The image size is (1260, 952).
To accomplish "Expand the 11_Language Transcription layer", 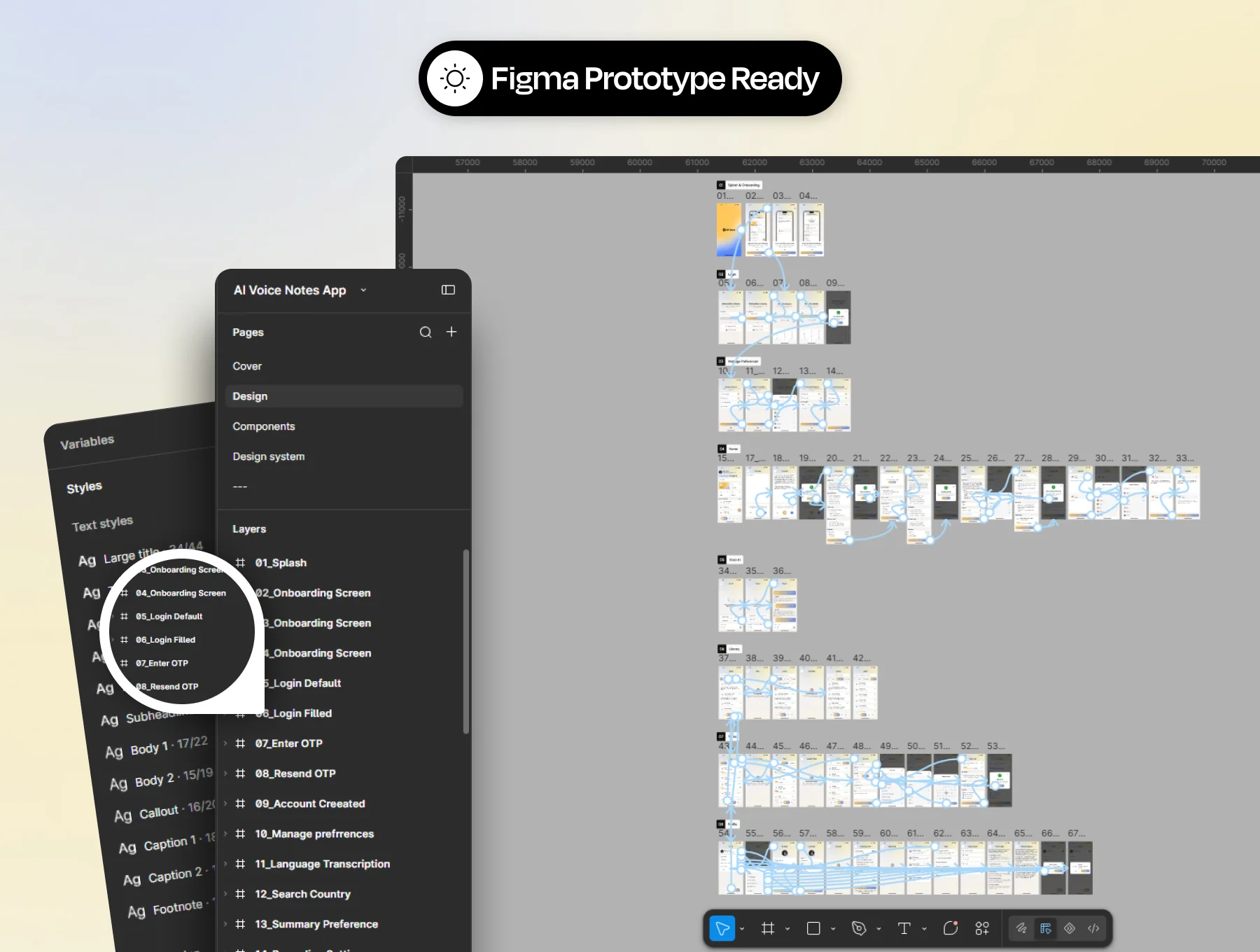I will [x=225, y=864].
